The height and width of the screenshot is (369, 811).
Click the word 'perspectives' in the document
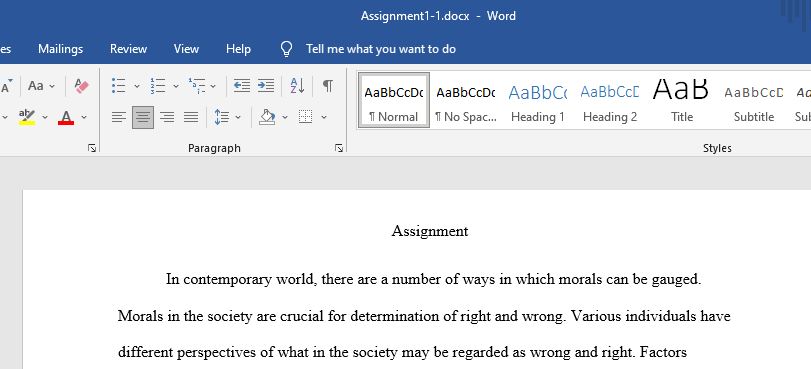[x=217, y=353]
